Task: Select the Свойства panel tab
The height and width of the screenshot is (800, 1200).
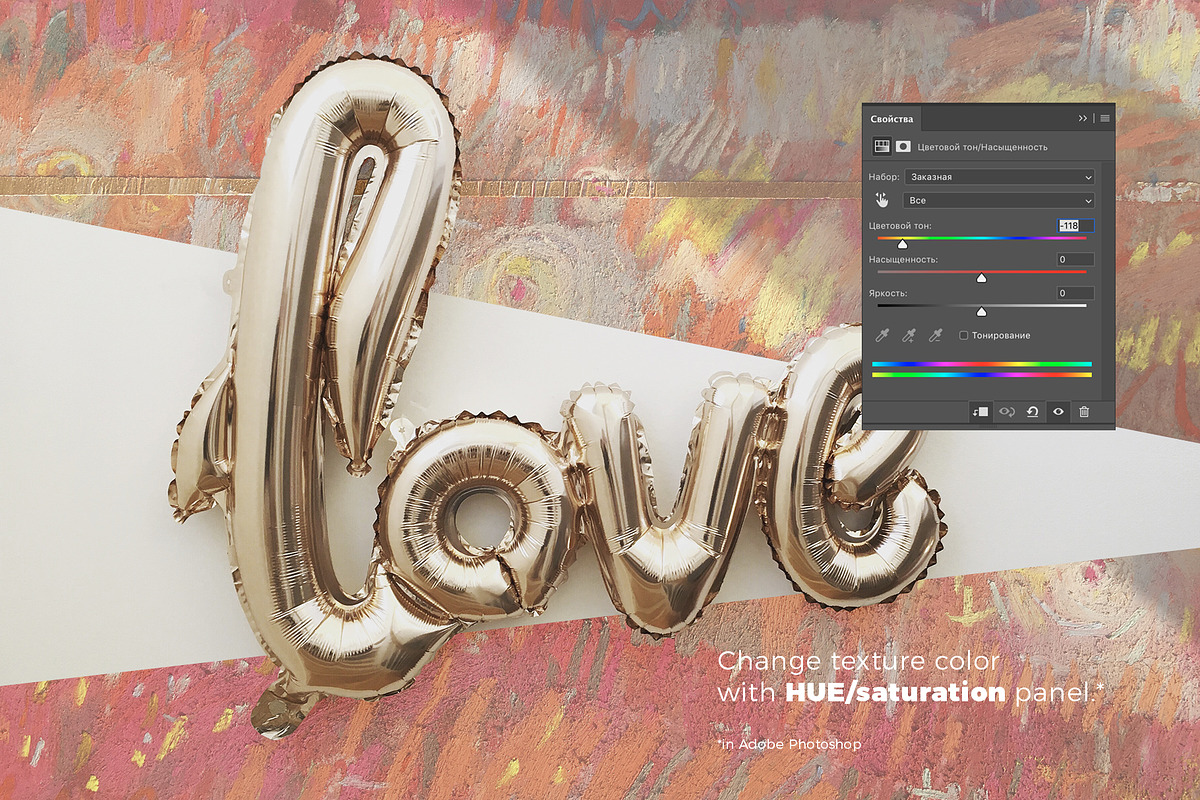Action: pos(891,119)
